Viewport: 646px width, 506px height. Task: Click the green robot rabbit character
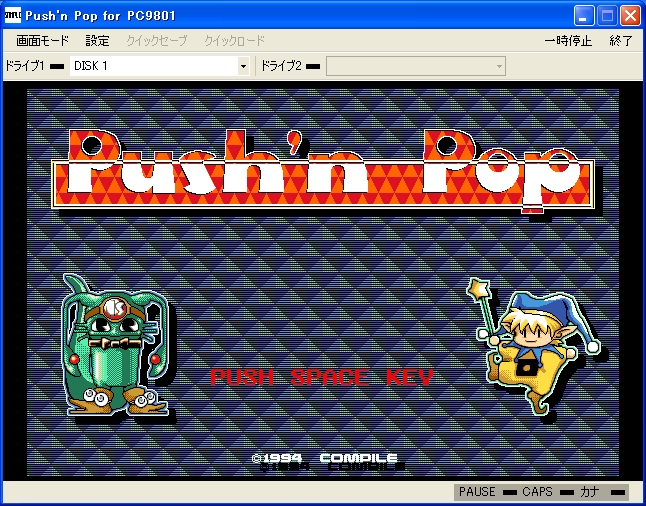point(116,344)
